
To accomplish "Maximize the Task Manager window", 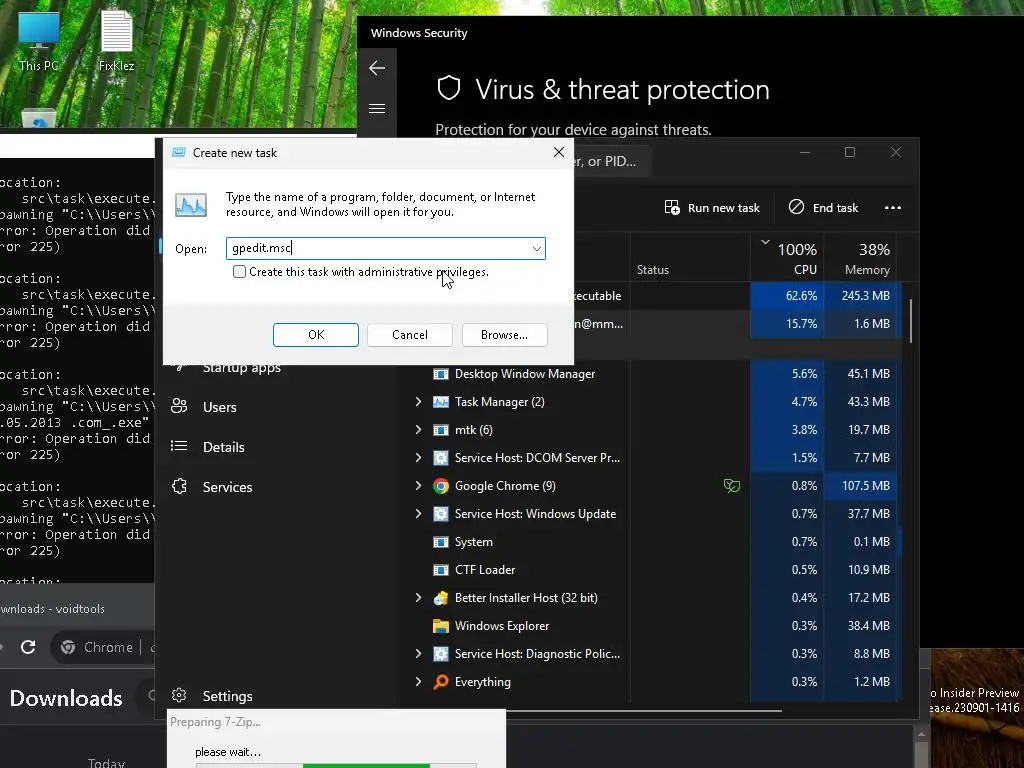I will 850,152.
